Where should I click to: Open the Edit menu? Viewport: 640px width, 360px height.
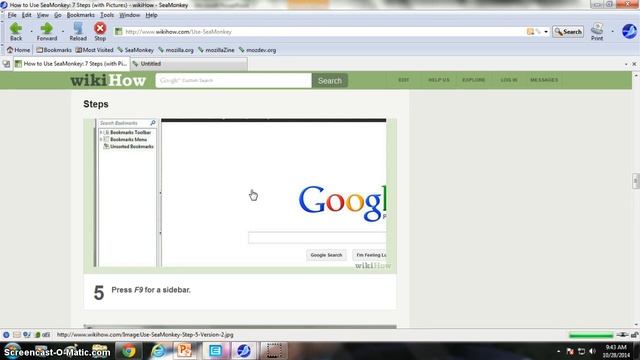tap(27, 15)
